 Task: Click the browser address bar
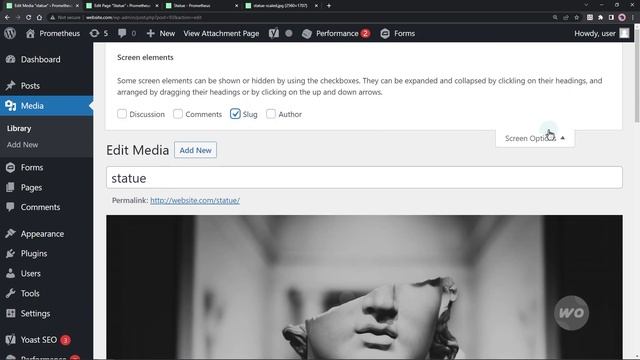pyautogui.click(x=298, y=18)
